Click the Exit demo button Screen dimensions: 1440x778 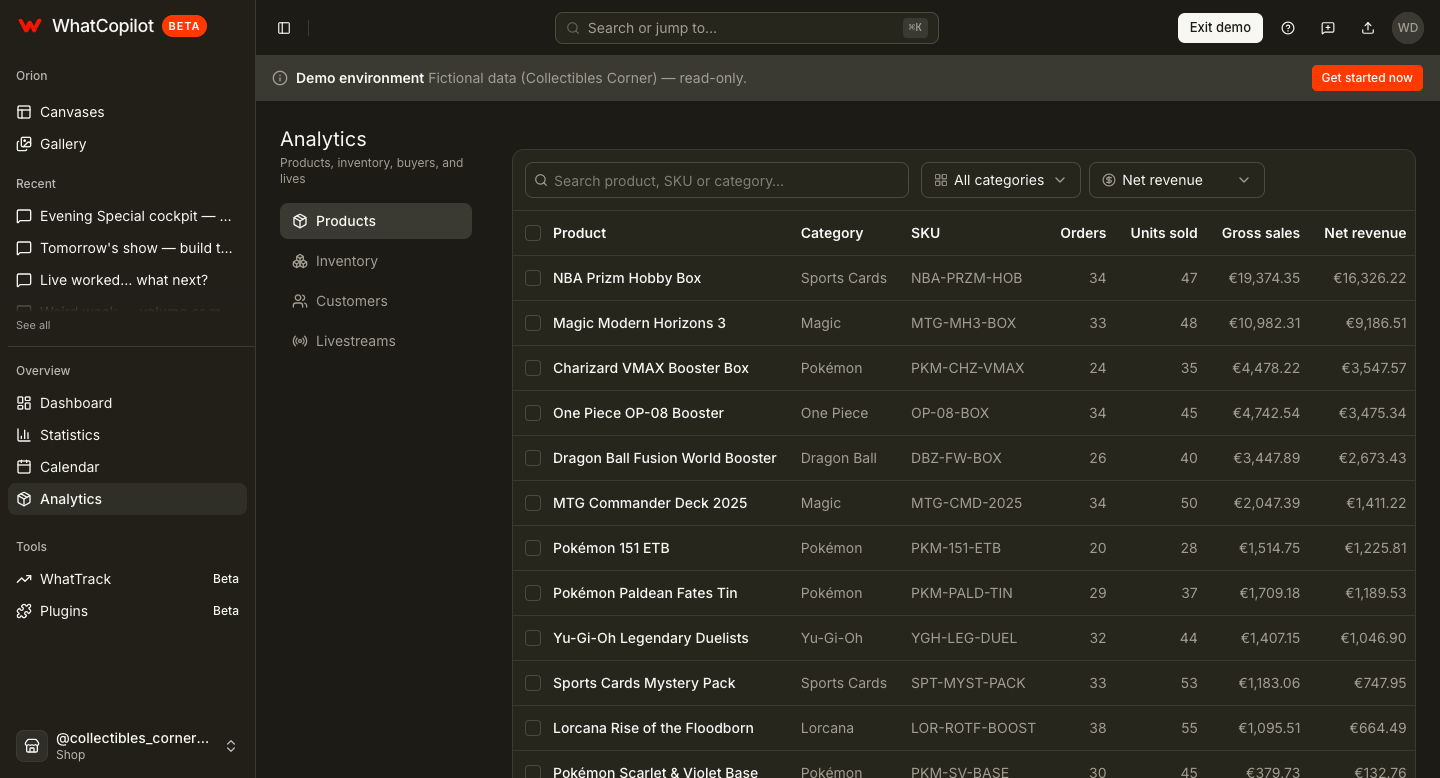coord(1220,28)
